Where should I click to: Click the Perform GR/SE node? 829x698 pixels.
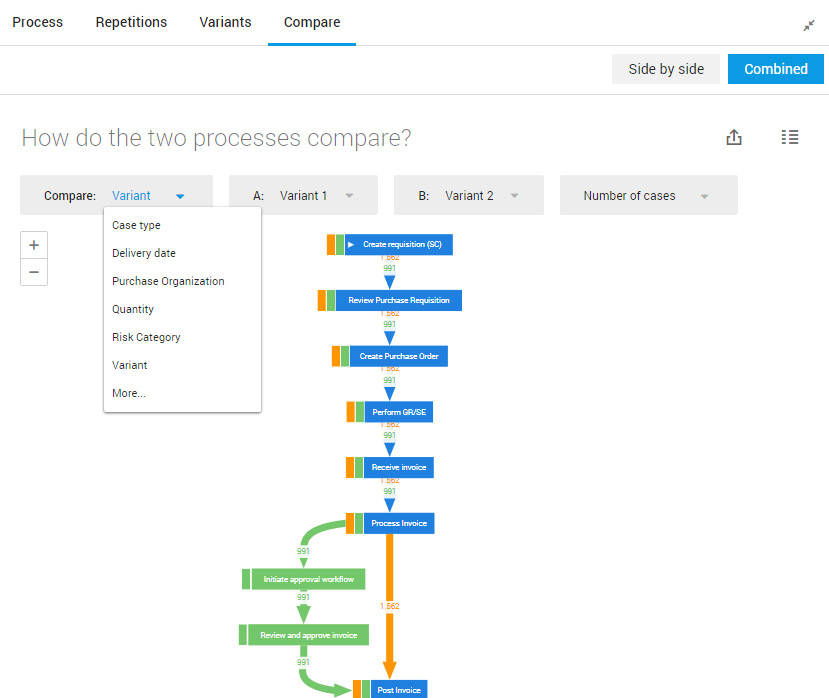[x=399, y=412]
